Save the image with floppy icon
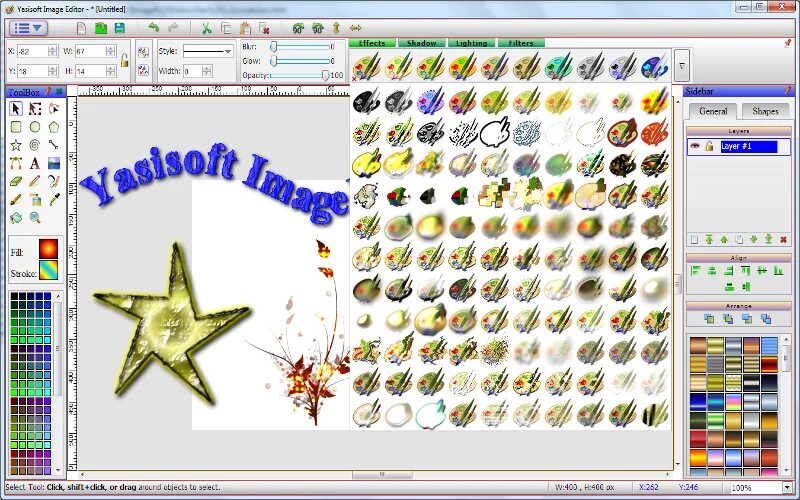Viewport: 800px width, 500px height. click(x=120, y=29)
